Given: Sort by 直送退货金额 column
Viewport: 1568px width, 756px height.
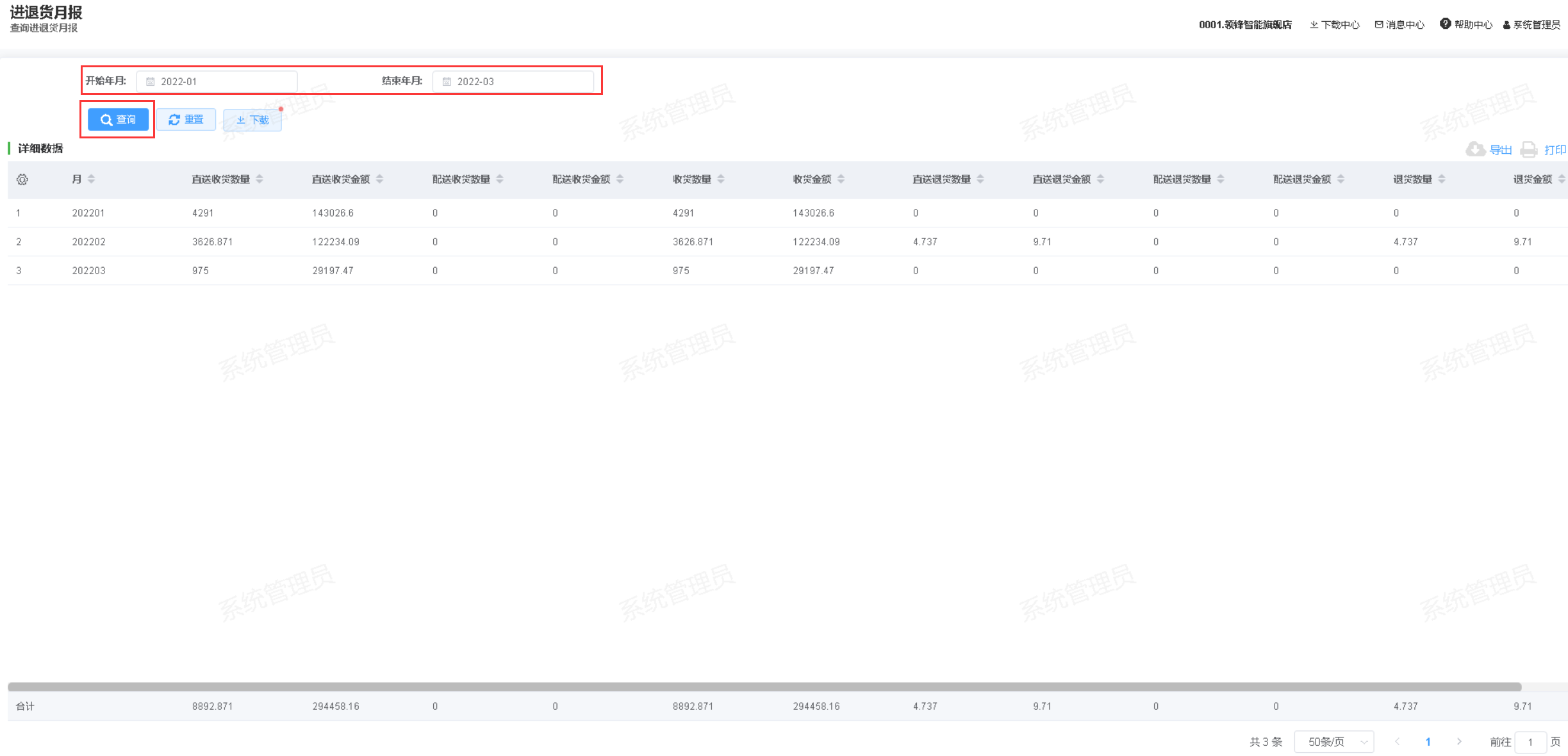Looking at the screenshot, I should point(1100,179).
